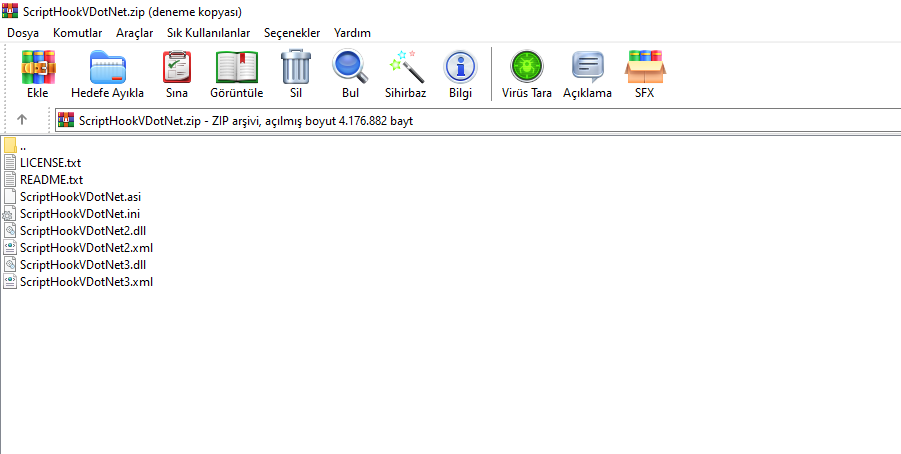Click the Sil trash can icon

point(296,67)
